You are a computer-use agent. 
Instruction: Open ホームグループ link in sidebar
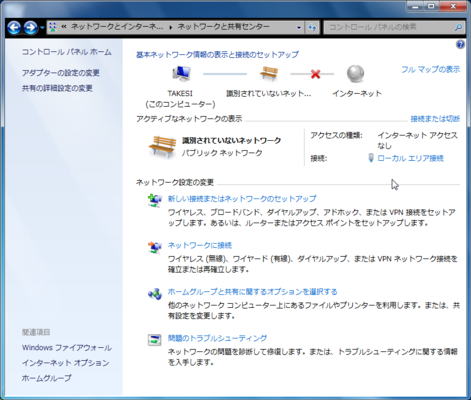[x=46, y=378]
